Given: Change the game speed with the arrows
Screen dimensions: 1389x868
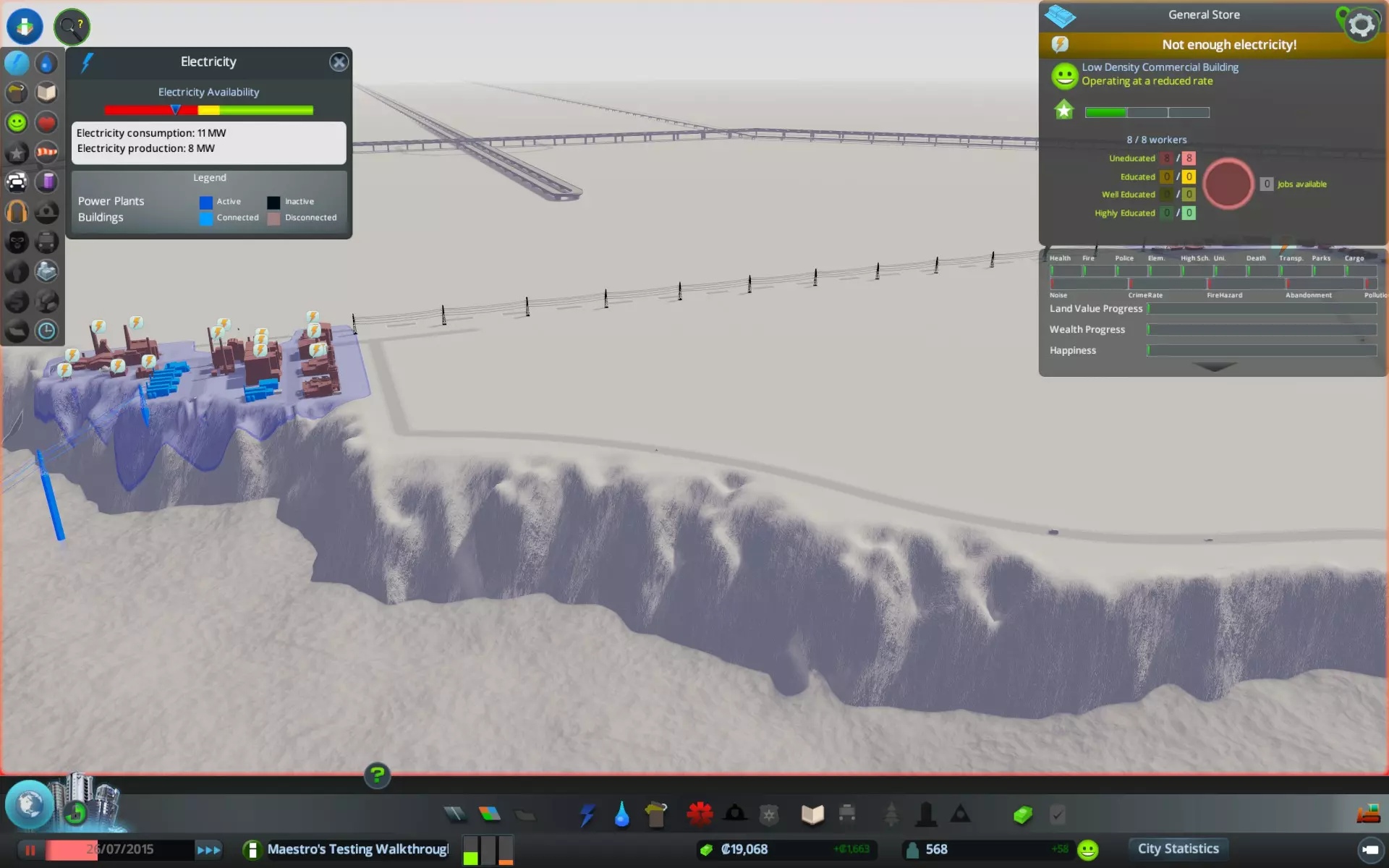Looking at the screenshot, I should (208, 850).
